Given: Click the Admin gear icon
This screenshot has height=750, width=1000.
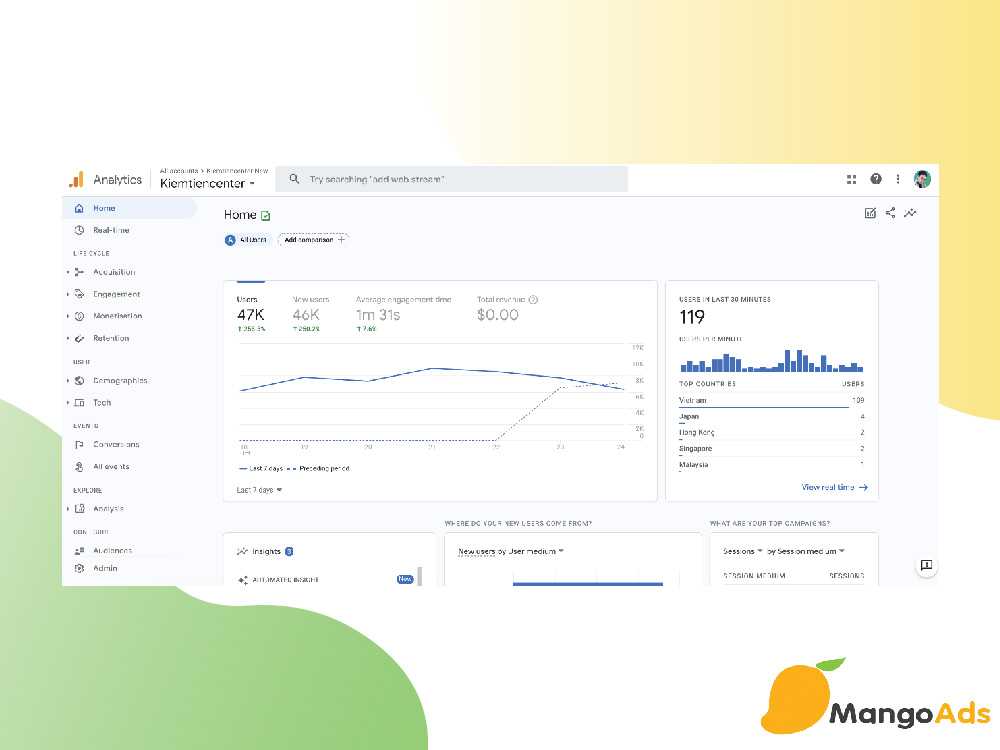Looking at the screenshot, I should pyautogui.click(x=79, y=568).
